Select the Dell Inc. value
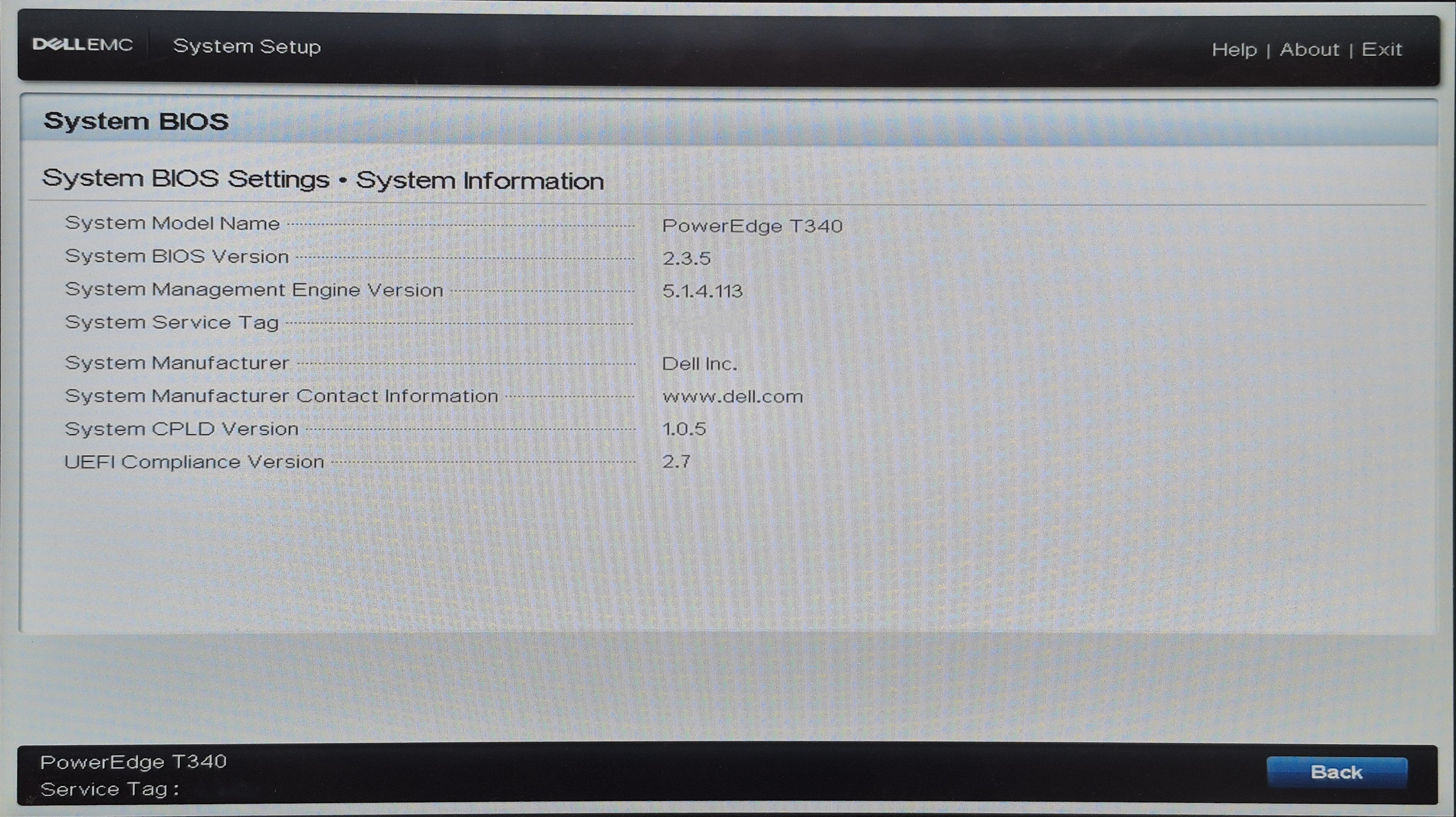Viewport: 1456px width, 817px height. tap(699, 364)
